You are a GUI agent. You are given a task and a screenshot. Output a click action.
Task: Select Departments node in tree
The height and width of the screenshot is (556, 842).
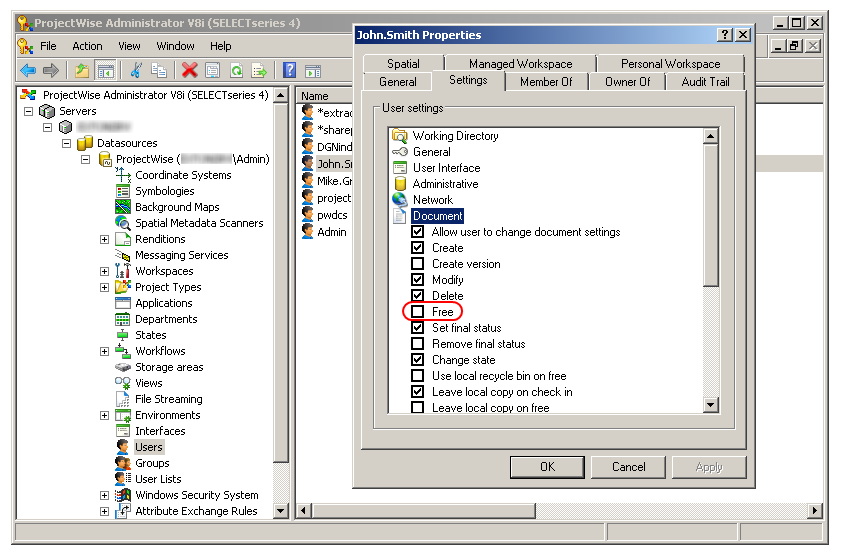click(166, 319)
